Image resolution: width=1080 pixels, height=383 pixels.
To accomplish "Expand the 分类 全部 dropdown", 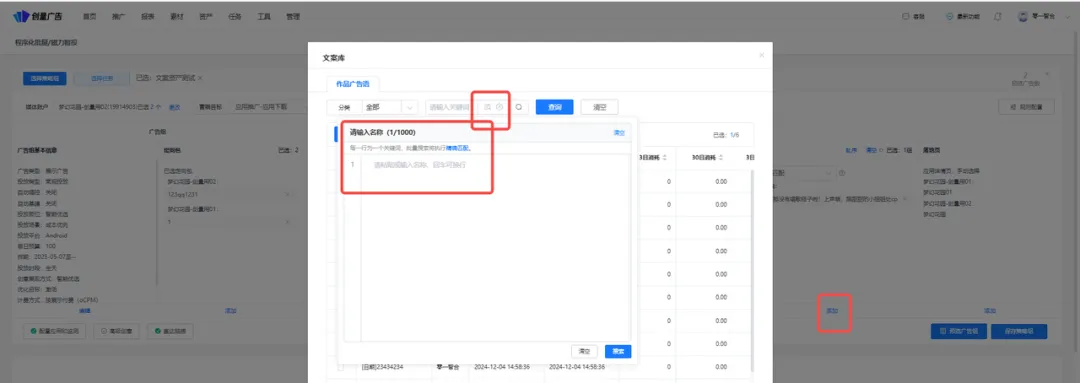I will [x=390, y=107].
